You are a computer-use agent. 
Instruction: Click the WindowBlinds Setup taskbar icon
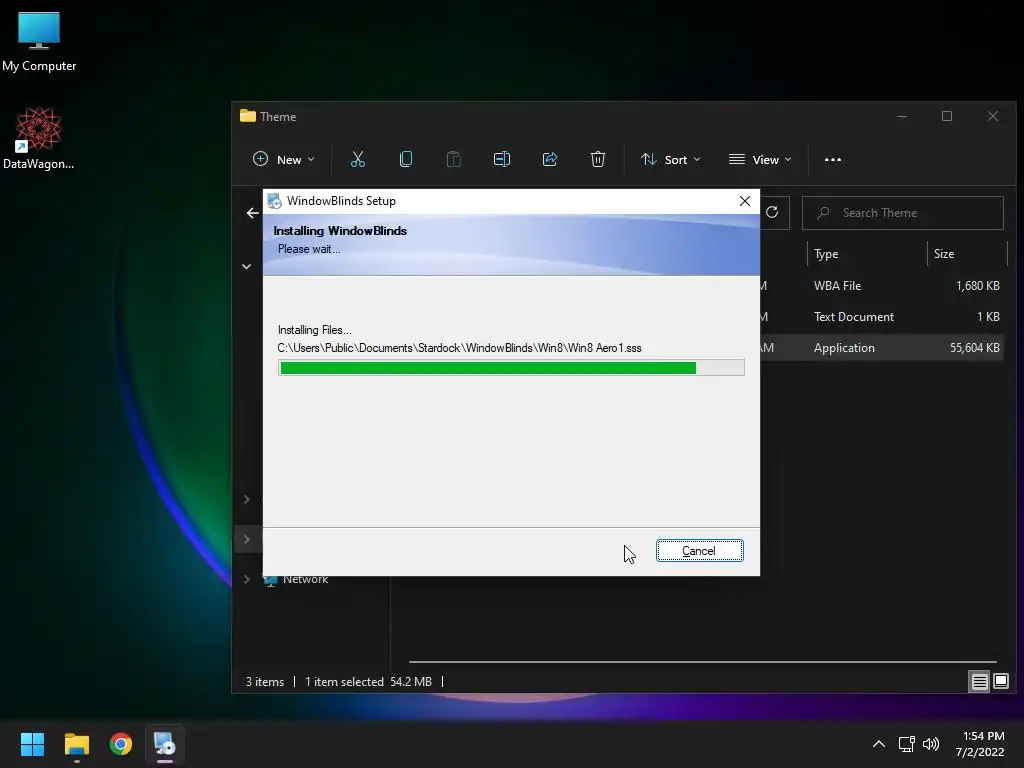165,744
